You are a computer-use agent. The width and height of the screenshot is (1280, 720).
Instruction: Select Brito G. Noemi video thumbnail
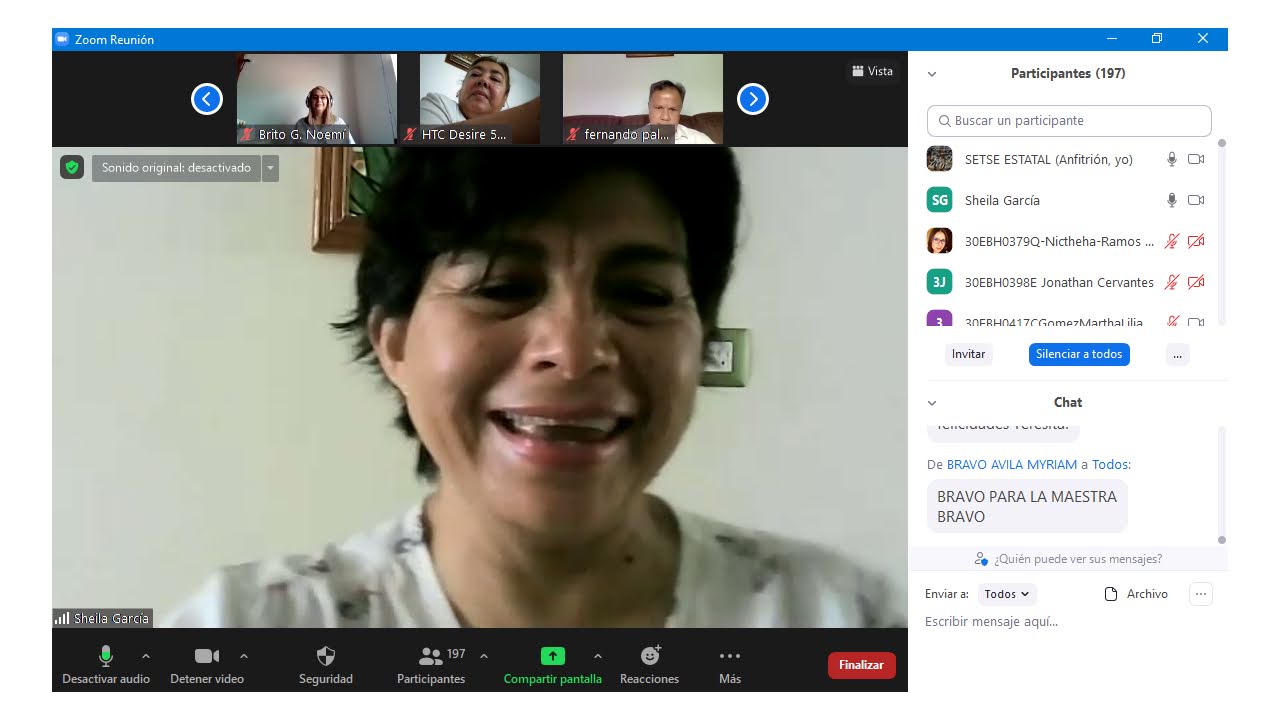317,99
